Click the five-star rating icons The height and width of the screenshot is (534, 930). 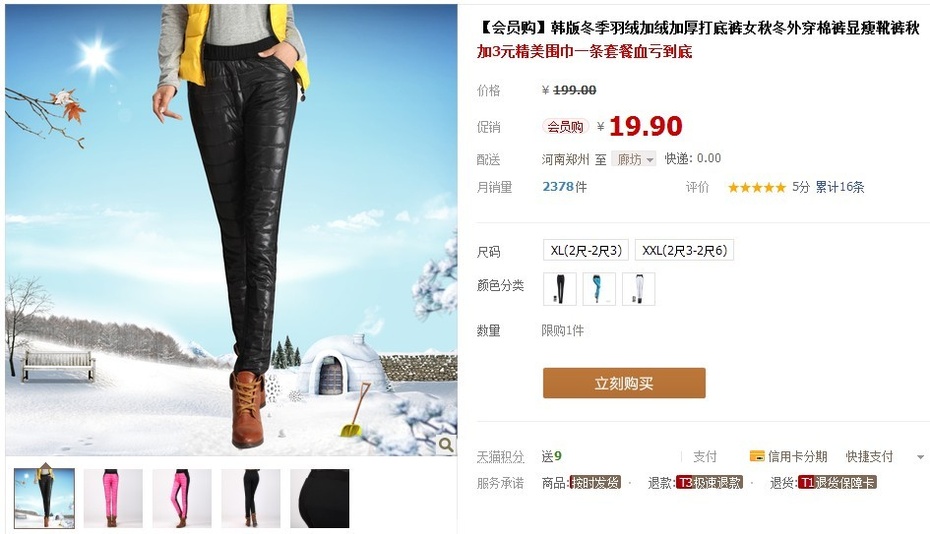click(x=757, y=187)
